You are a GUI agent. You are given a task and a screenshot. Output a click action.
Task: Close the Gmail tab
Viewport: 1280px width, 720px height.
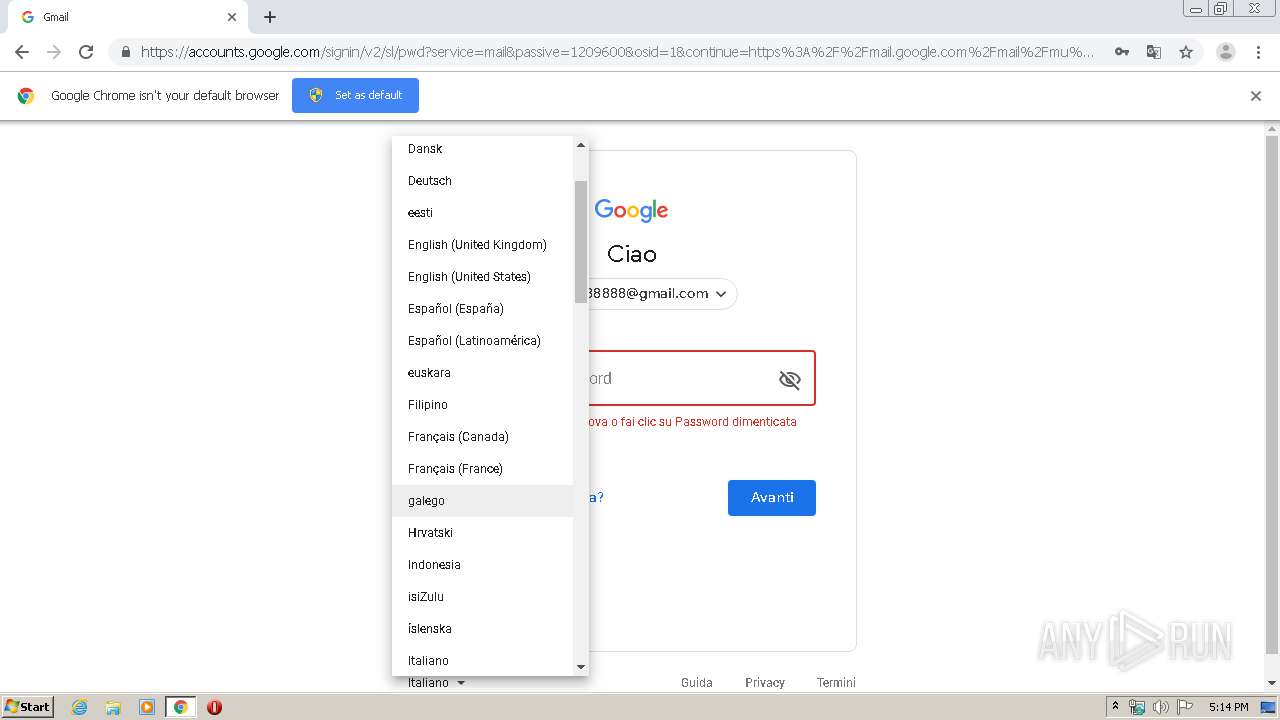[232, 17]
